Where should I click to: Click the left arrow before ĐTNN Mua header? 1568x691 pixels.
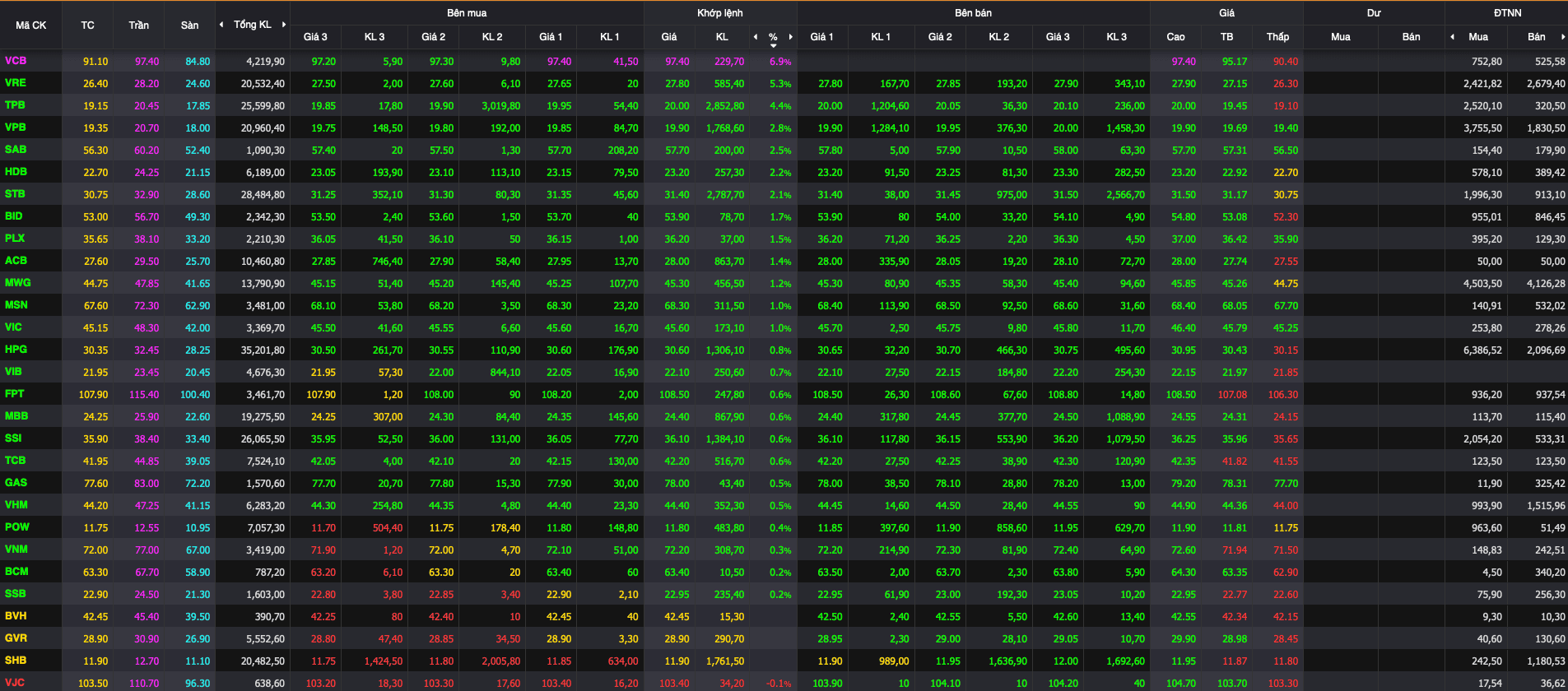tap(1453, 37)
